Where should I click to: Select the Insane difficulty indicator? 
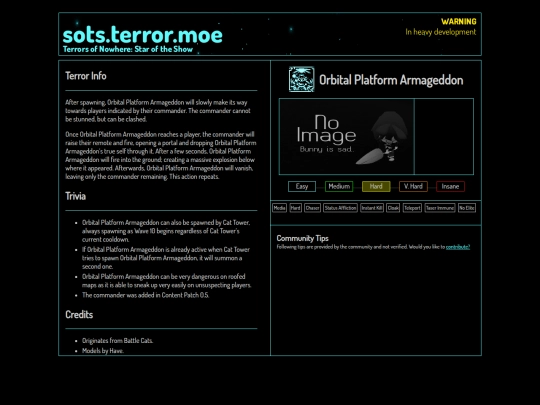450,186
